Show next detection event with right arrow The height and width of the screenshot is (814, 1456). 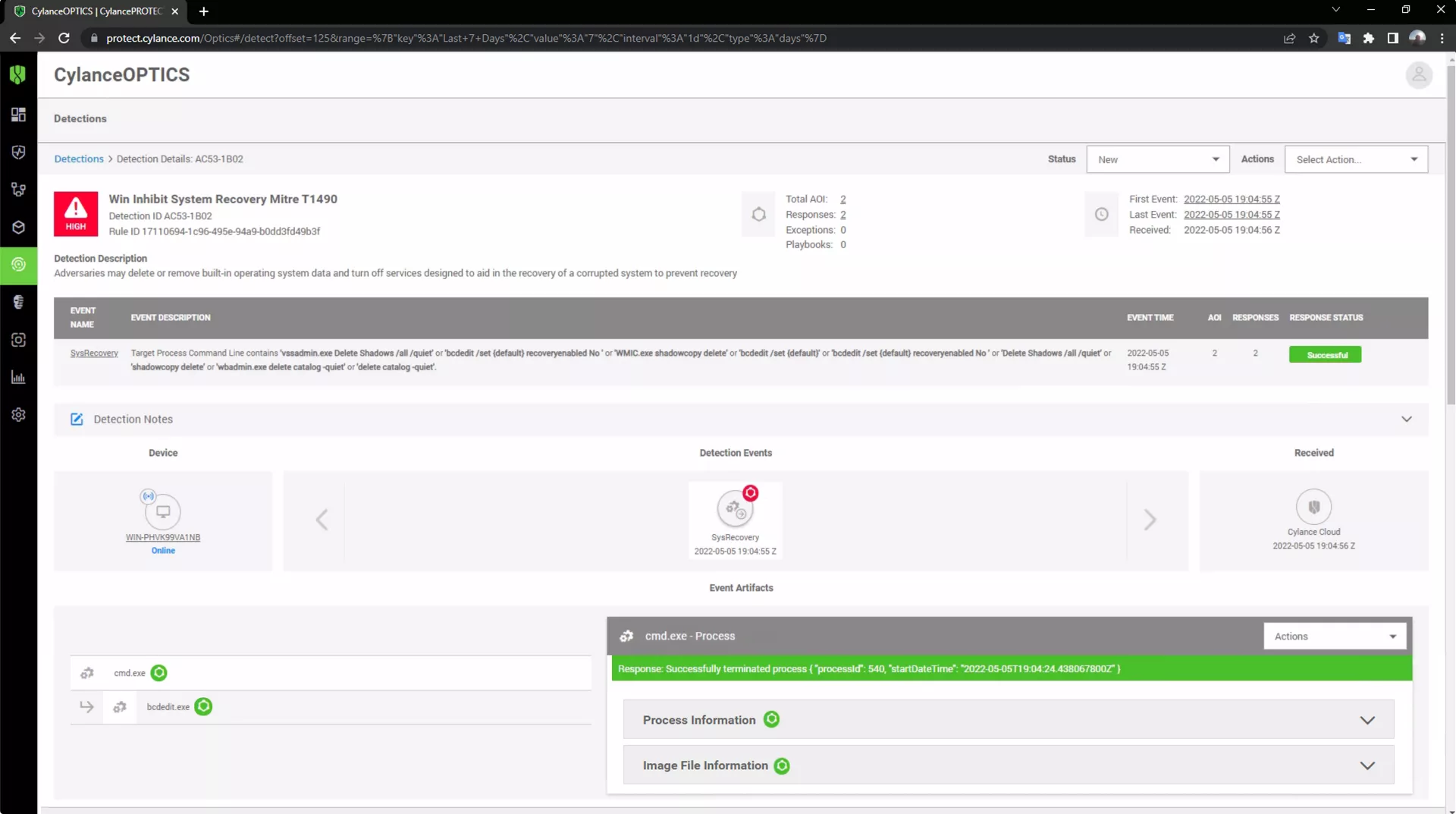(x=1150, y=520)
